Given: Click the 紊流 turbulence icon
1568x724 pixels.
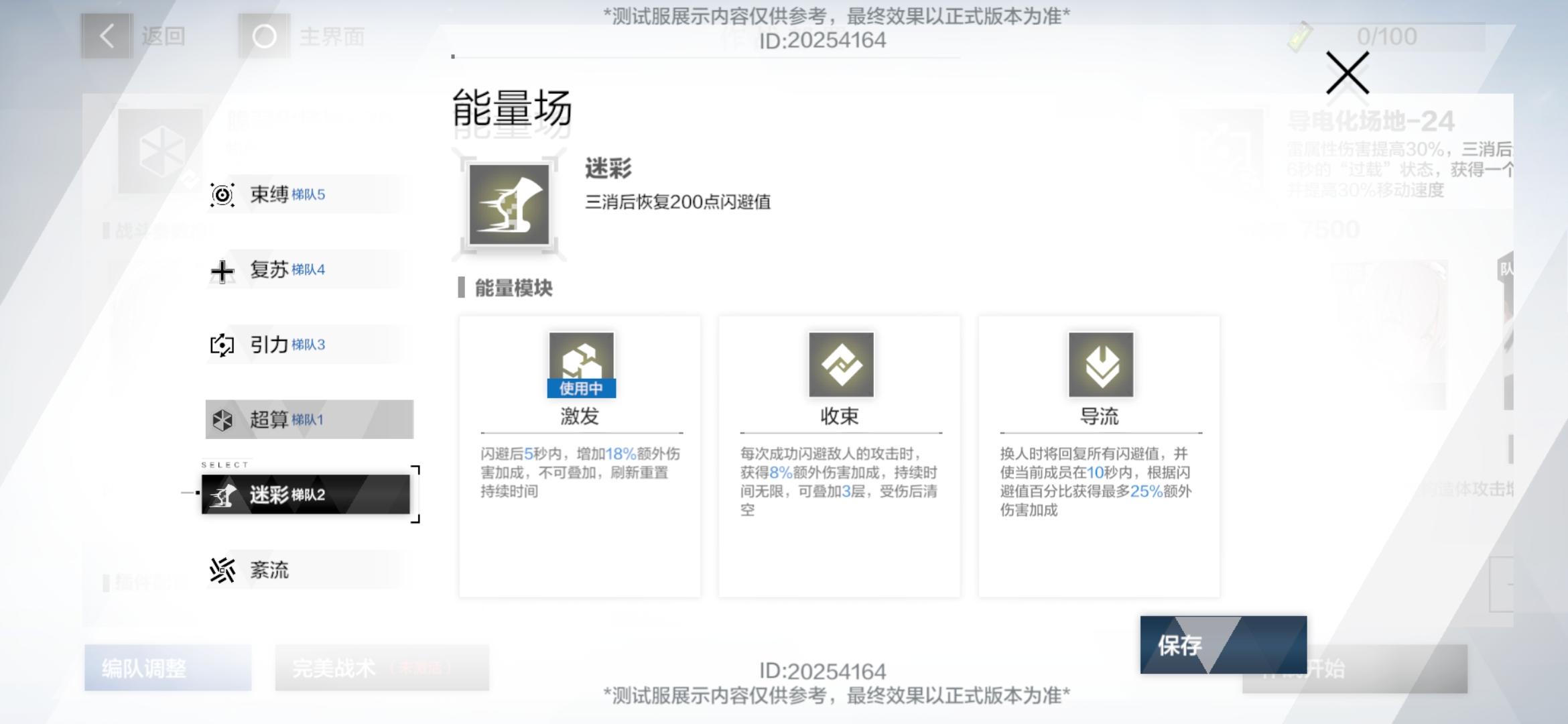Looking at the screenshot, I should click(222, 570).
